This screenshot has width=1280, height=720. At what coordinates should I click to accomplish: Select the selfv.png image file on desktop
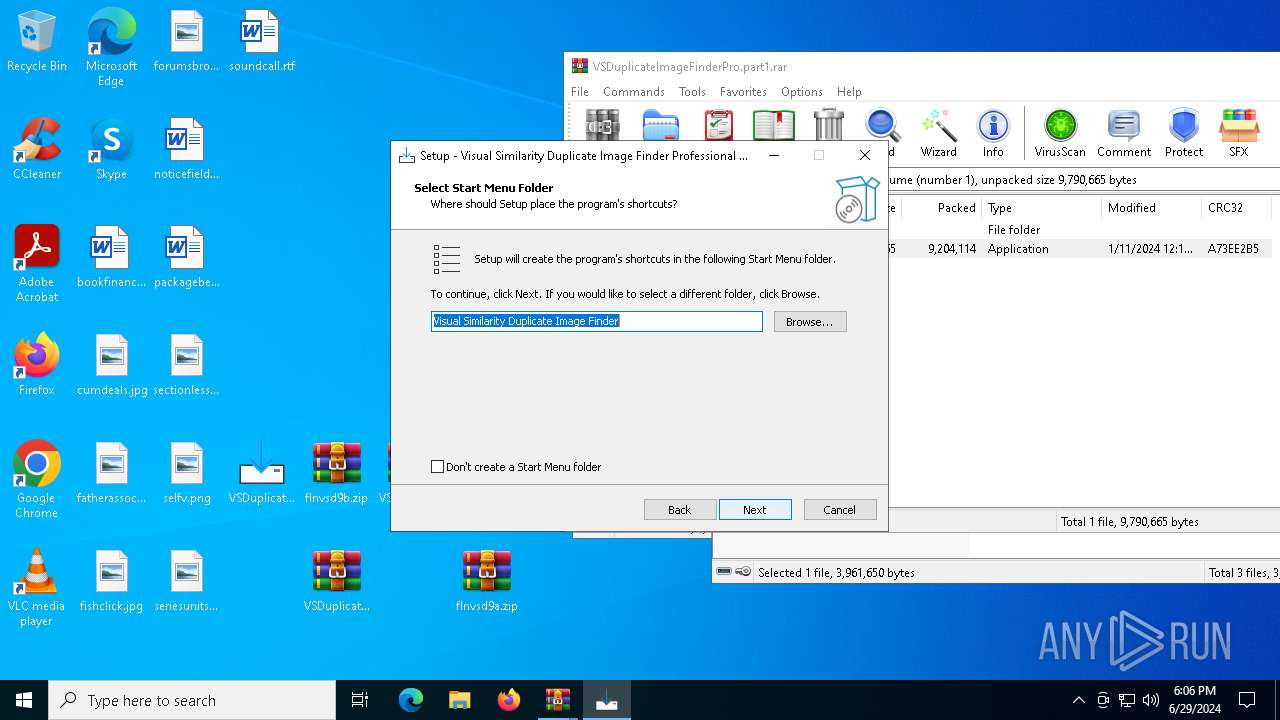187,473
